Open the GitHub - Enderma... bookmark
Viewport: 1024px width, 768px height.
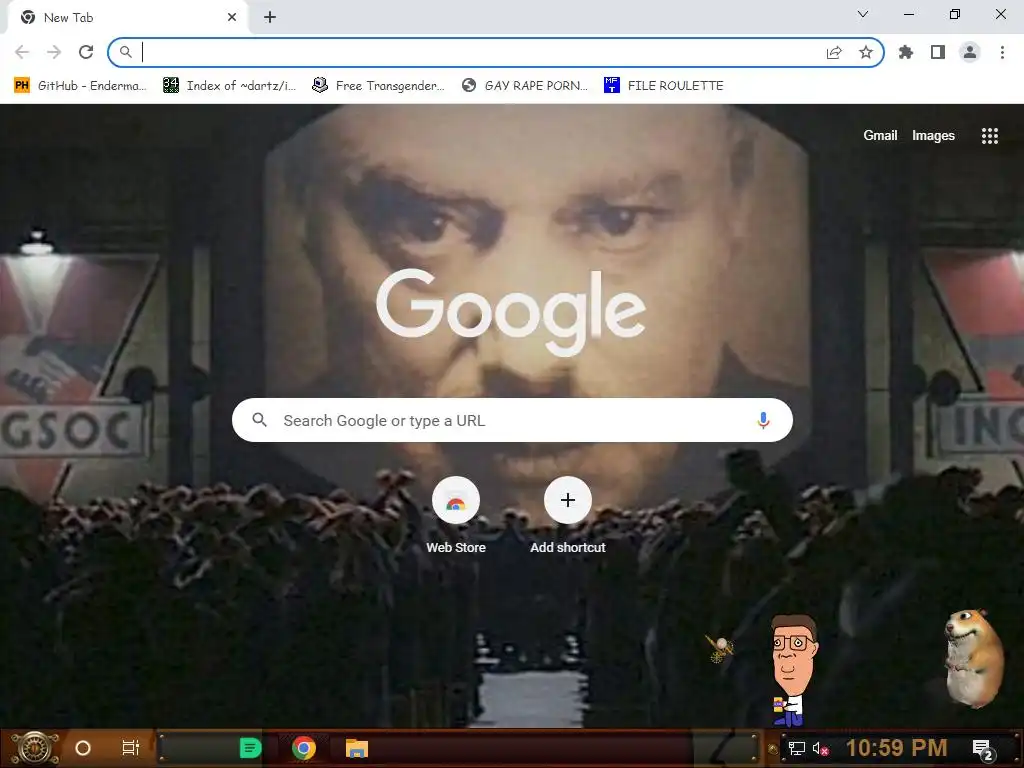pos(80,86)
